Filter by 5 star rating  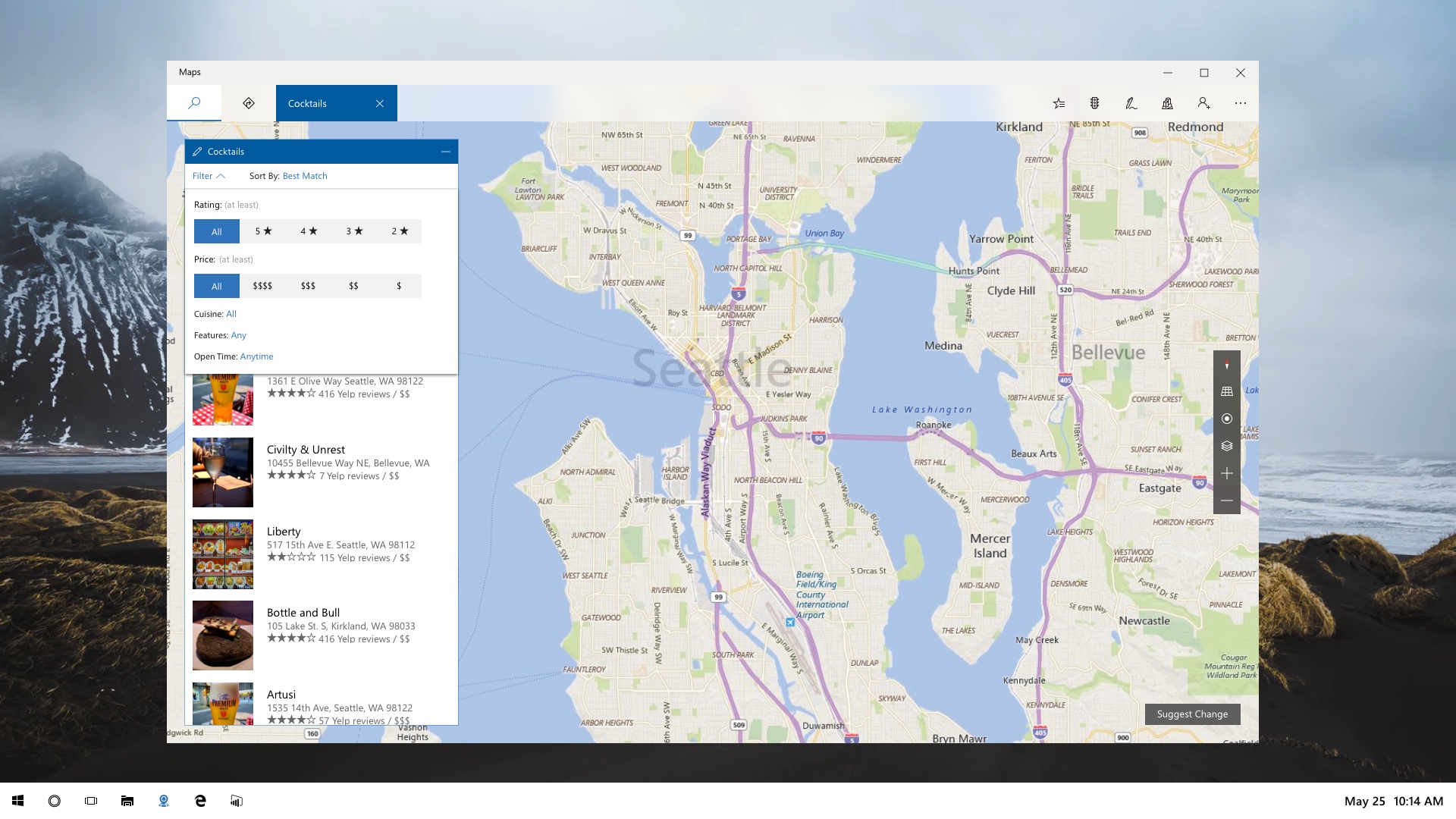(x=262, y=231)
